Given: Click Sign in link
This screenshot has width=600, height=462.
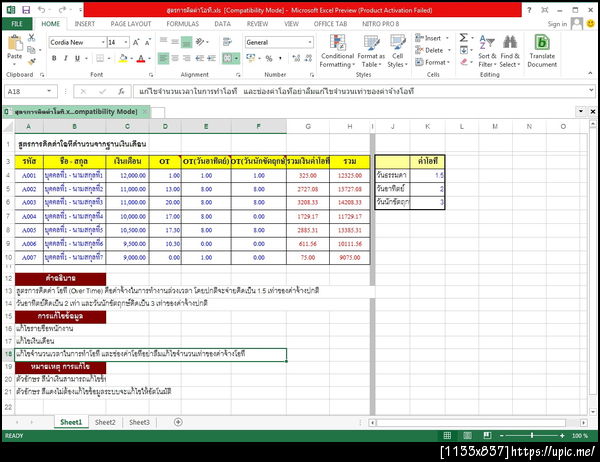Looking at the screenshot, I should click(x=557, y=24).
